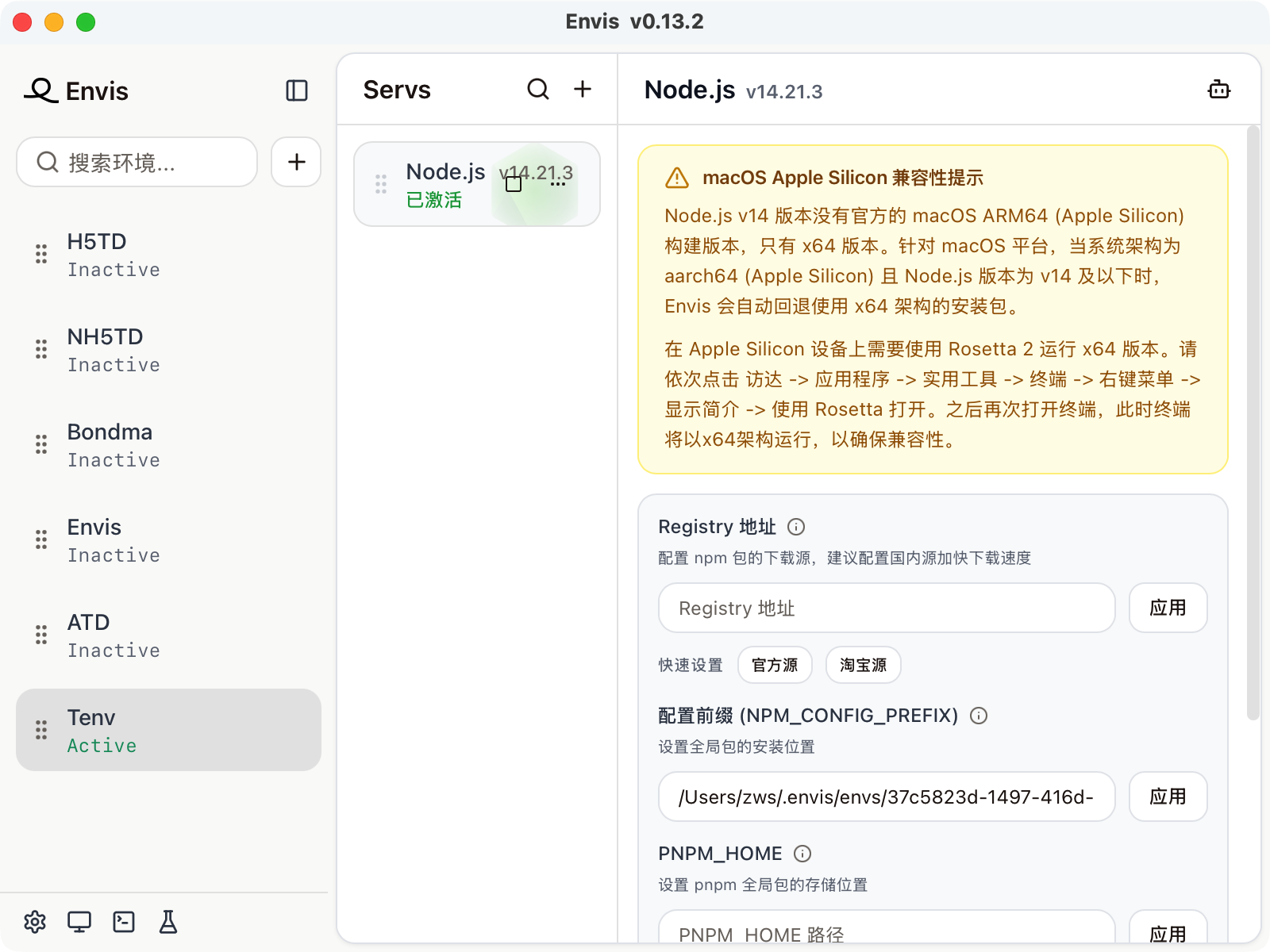
Task: Click the 快速设置 label
Action: click(691, 665)
